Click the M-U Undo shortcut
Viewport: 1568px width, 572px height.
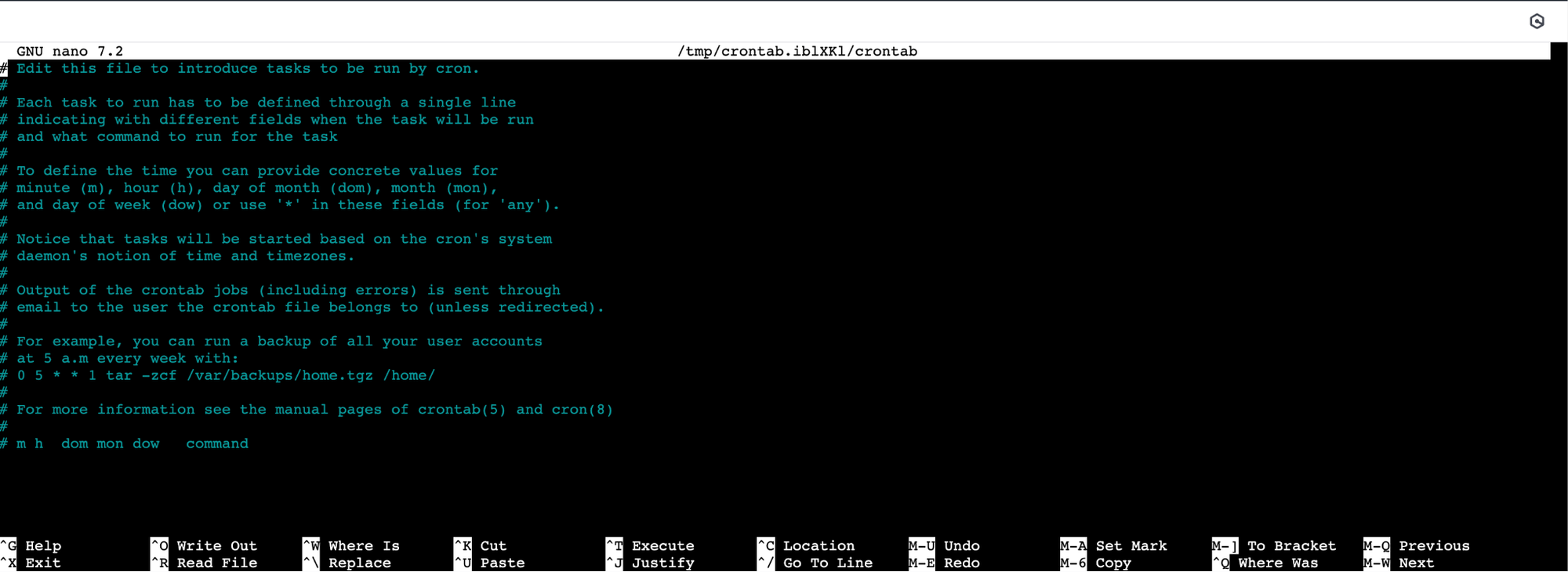(945, 545)
